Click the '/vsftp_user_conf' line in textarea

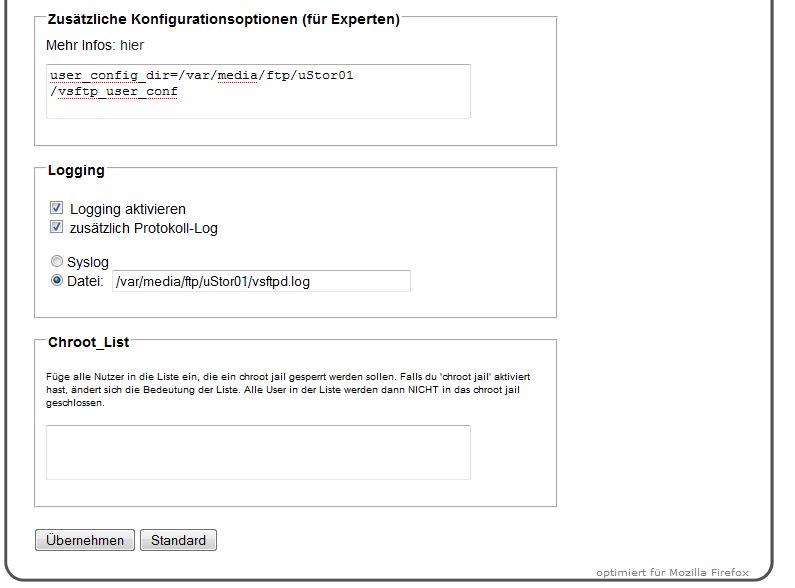point(114,91)
